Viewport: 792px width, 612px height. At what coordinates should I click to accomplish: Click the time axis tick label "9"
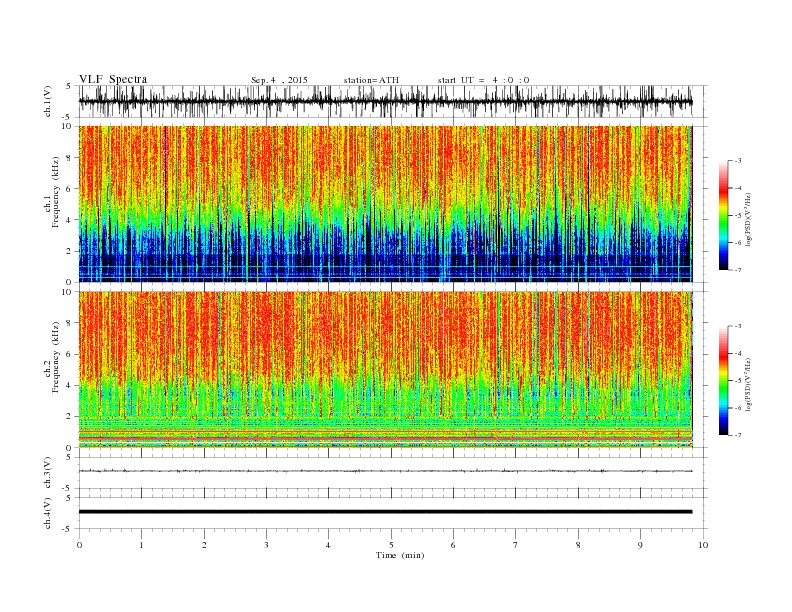tap(640, 545)
